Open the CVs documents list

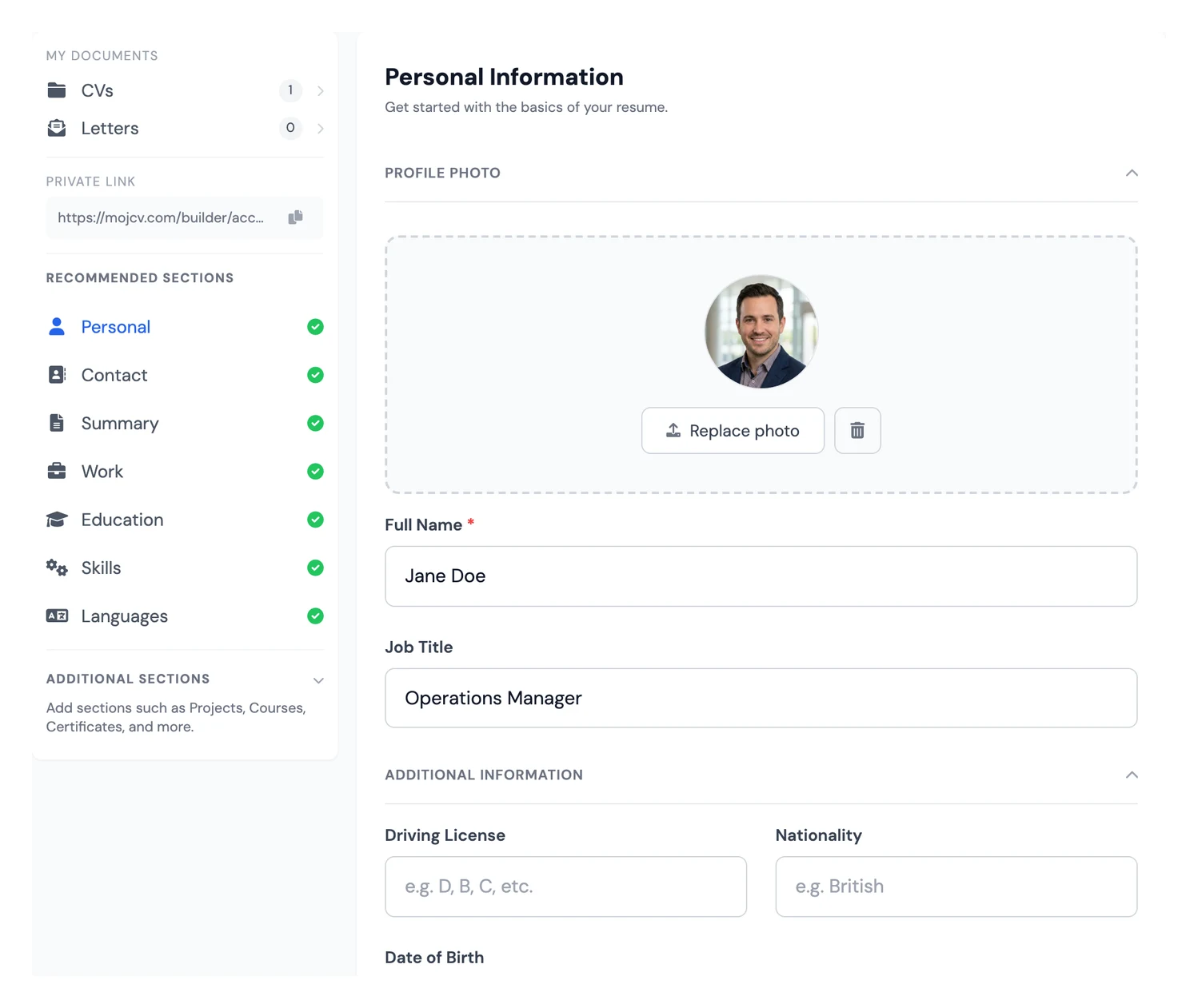coord(185,90)
